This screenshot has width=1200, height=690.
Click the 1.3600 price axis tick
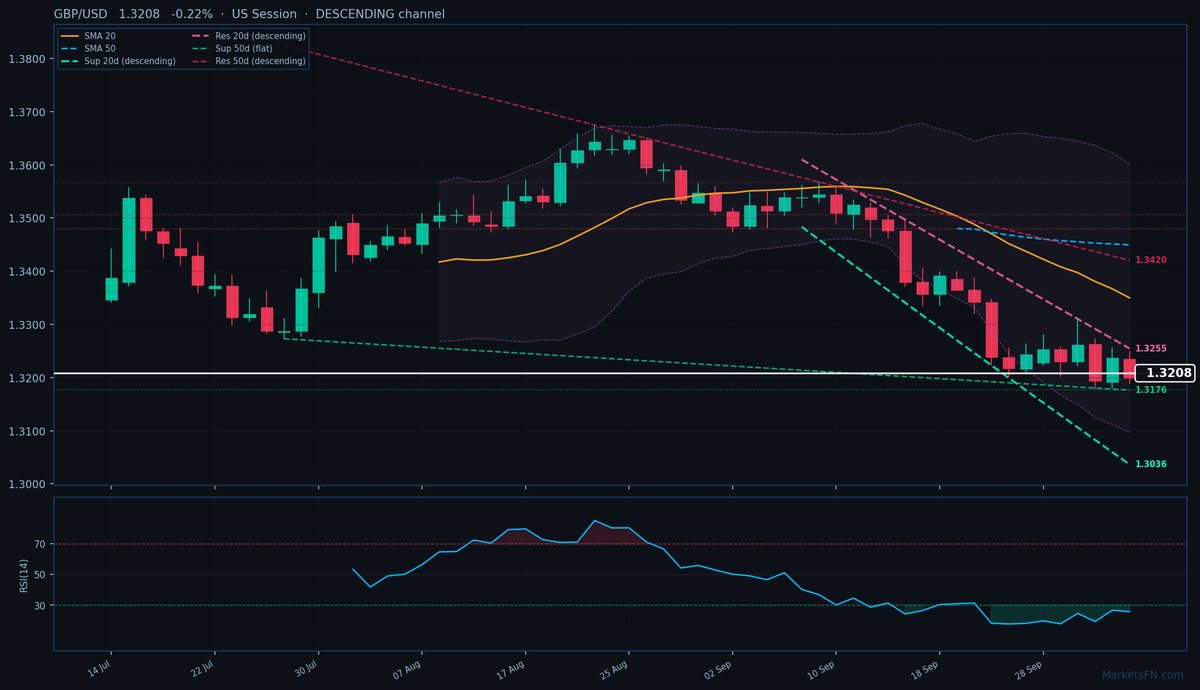pyautogui.click(x=26, y=165)
